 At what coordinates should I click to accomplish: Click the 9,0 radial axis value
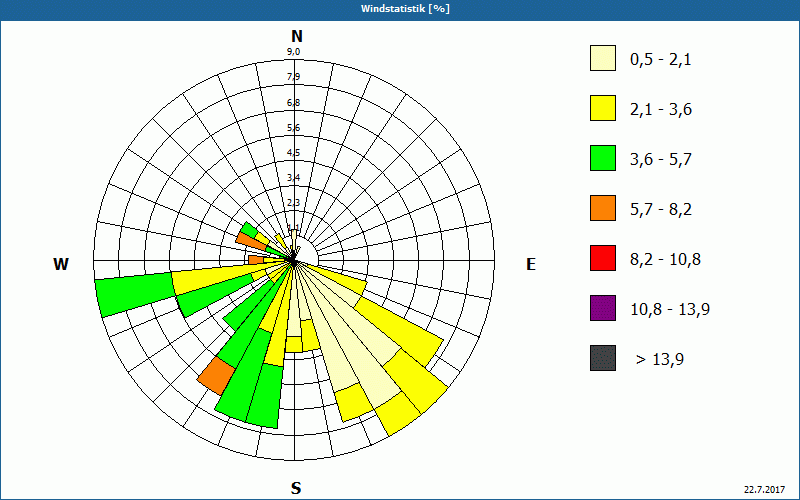pyautogui.click(x=293, y=52)
